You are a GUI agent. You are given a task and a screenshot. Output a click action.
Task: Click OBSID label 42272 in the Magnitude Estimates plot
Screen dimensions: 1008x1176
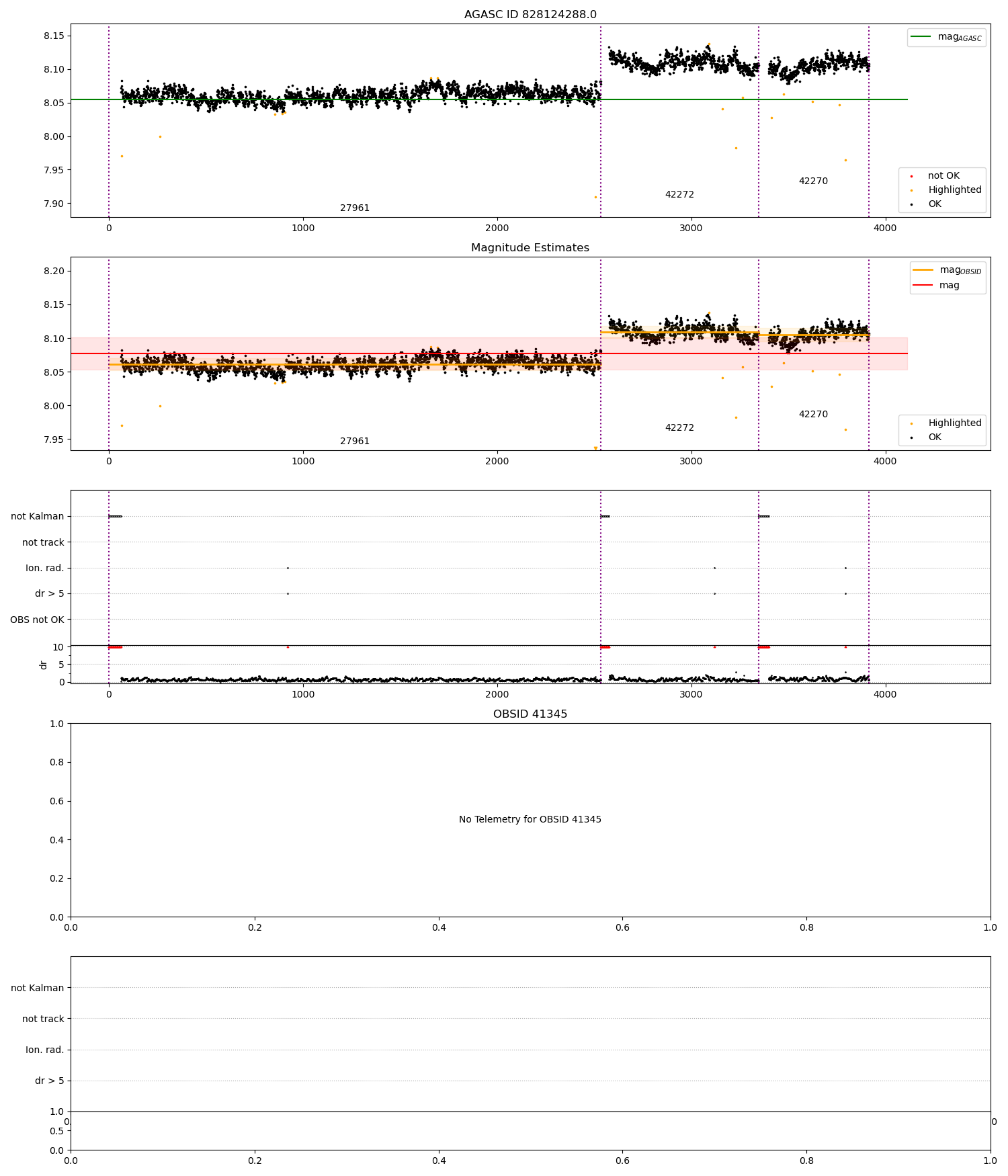[x=679, y=428]
